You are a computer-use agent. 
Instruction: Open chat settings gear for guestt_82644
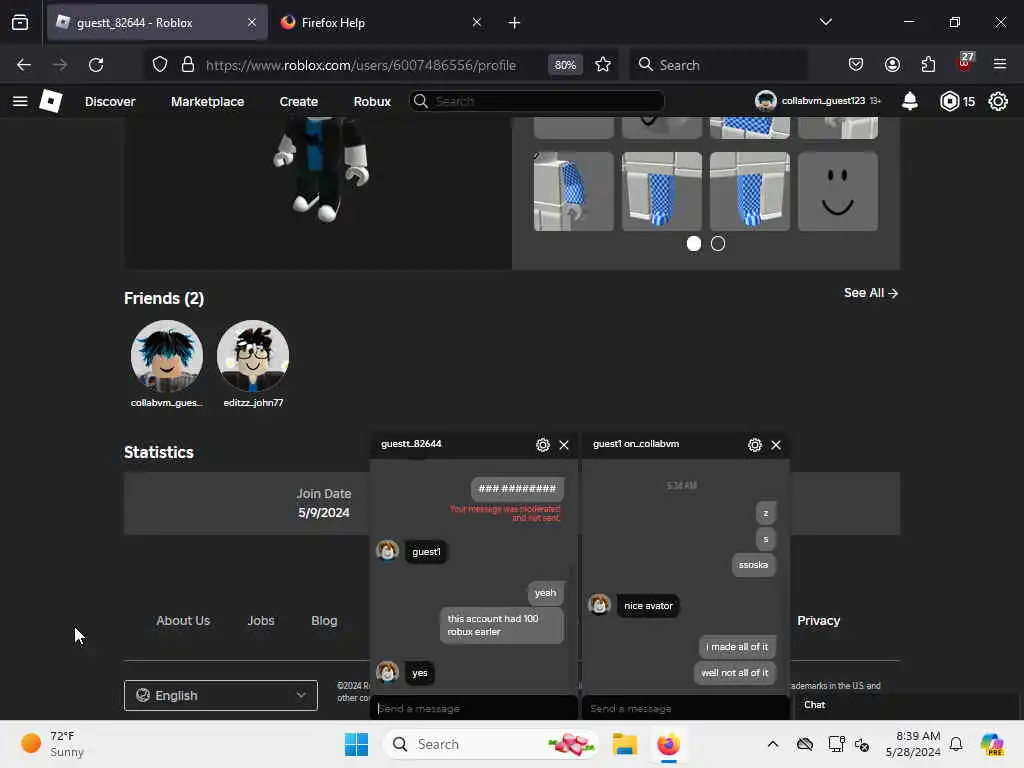click(543, 445)
